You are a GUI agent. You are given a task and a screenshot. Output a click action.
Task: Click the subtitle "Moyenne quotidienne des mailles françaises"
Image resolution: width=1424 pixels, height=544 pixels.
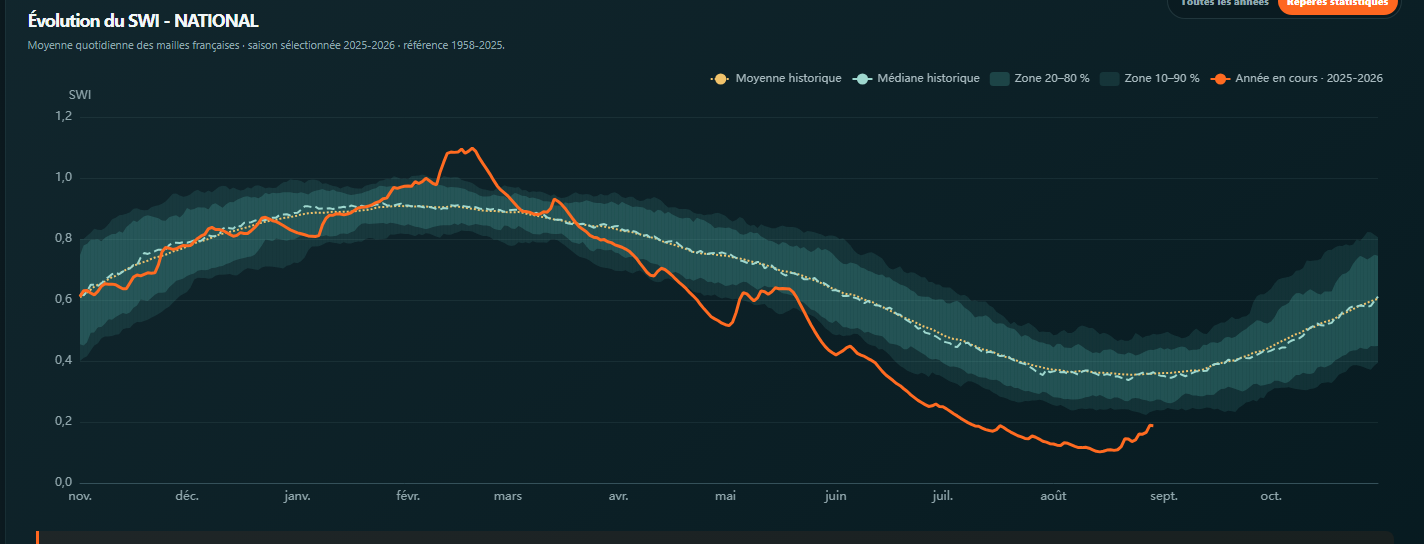click(134, 45)
